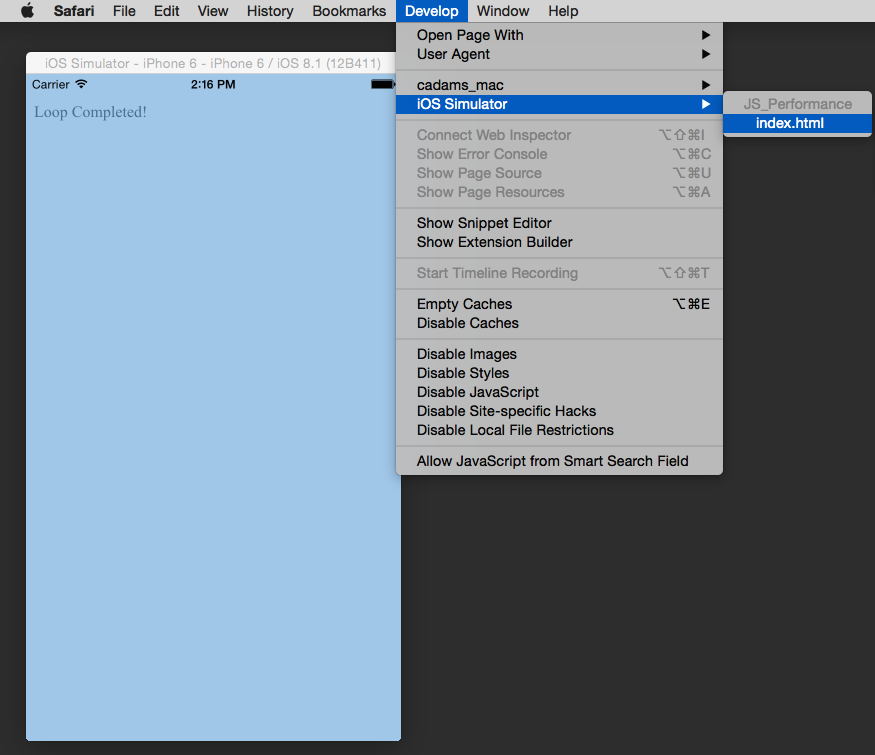Open the Bookmarks menu
This screenshot has width=875, height=755.
pyautogui.click(x=349, y=11)
